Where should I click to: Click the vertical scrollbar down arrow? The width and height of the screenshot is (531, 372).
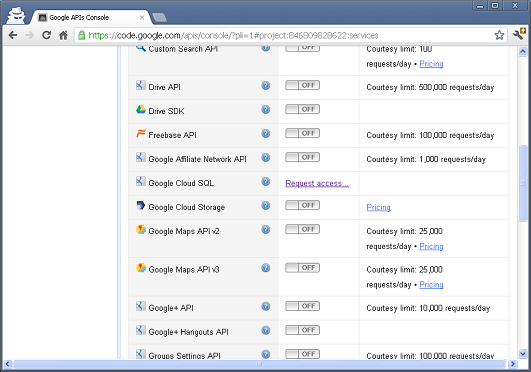click(523, 354)
